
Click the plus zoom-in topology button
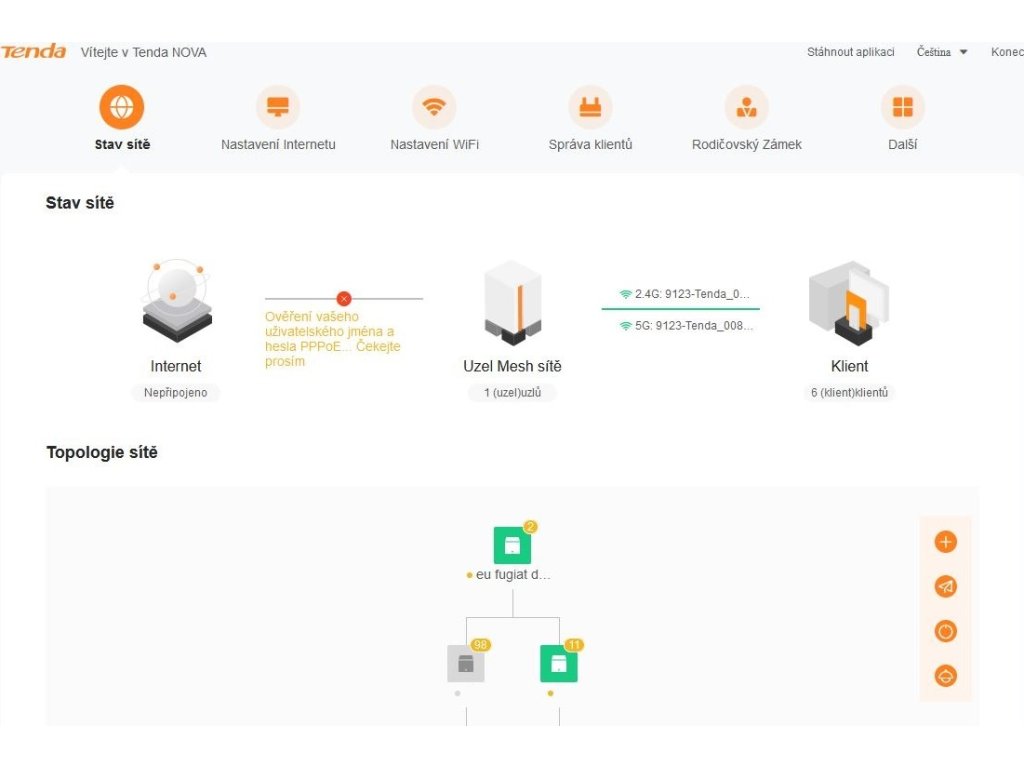(x=946, y=541)
